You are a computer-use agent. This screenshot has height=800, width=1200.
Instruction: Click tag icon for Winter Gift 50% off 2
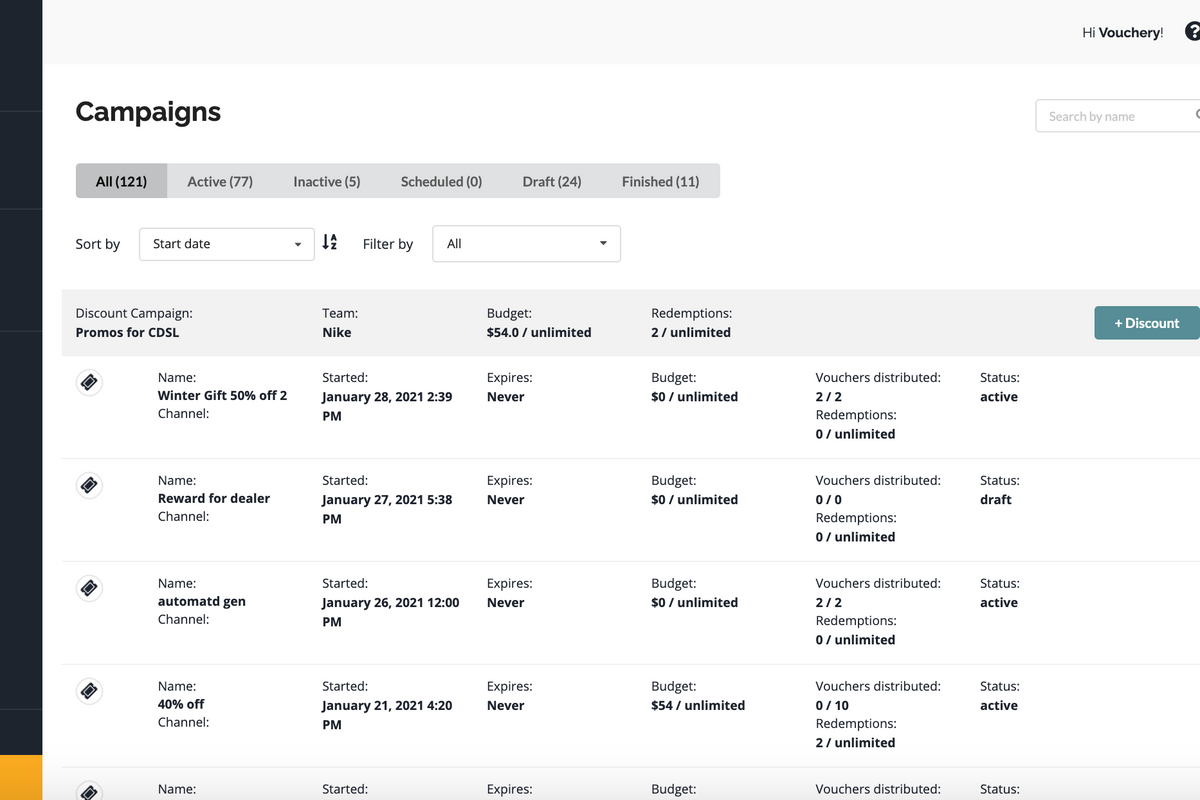[x=89, y=382]
